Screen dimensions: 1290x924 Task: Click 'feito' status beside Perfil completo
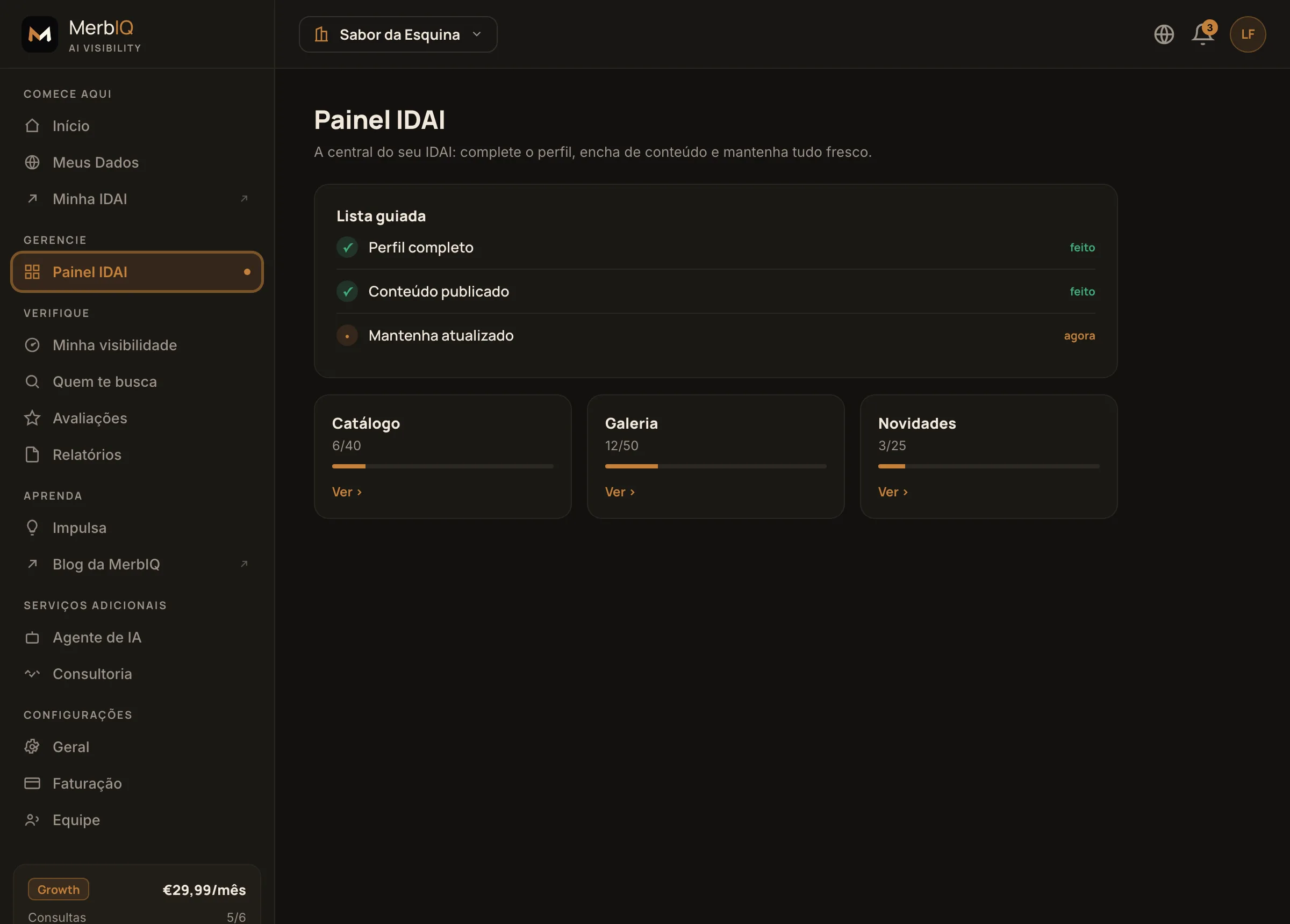tap(1082, 247)
